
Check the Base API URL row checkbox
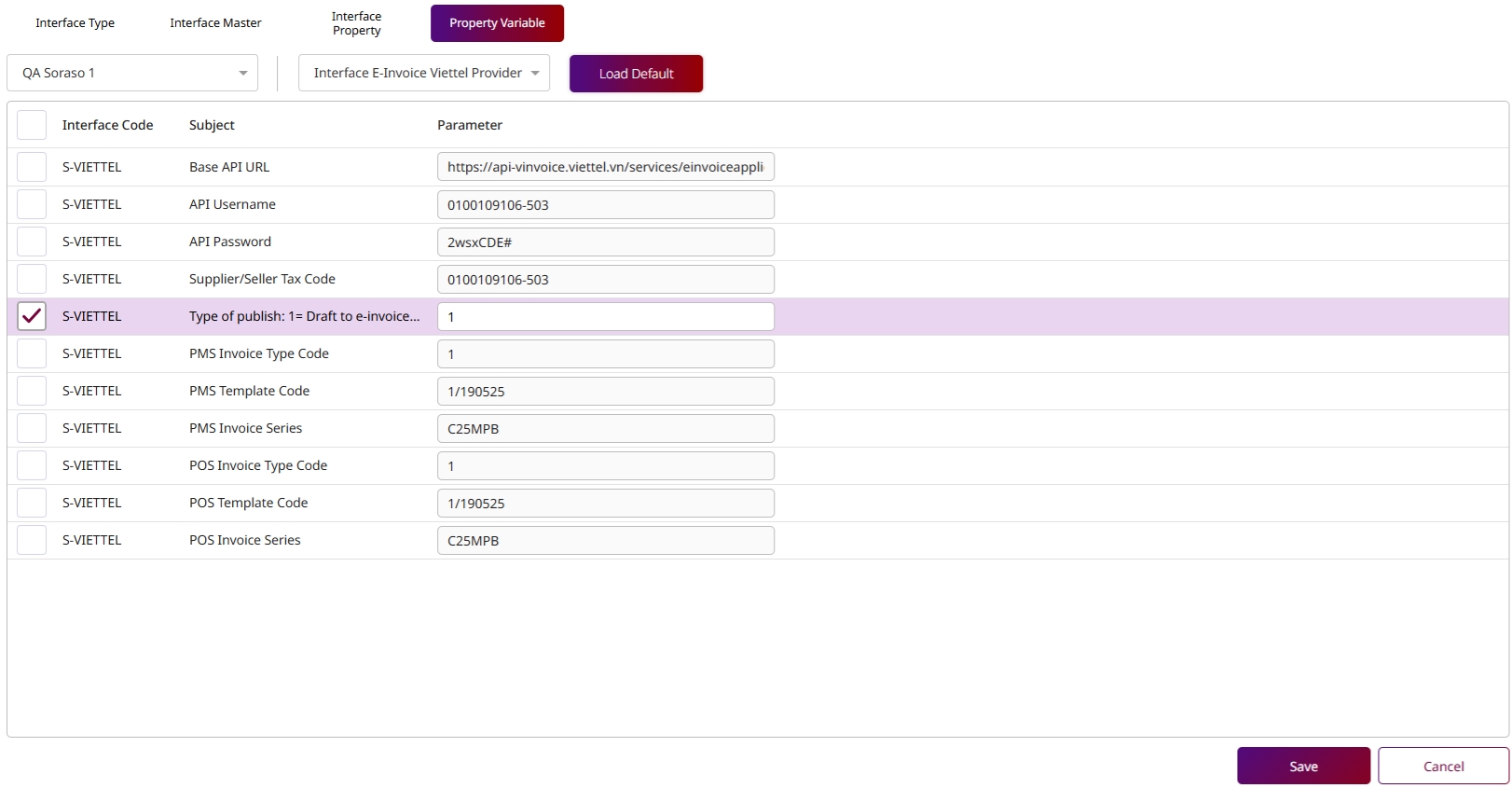pyautogui.click(x=32, y=167)
